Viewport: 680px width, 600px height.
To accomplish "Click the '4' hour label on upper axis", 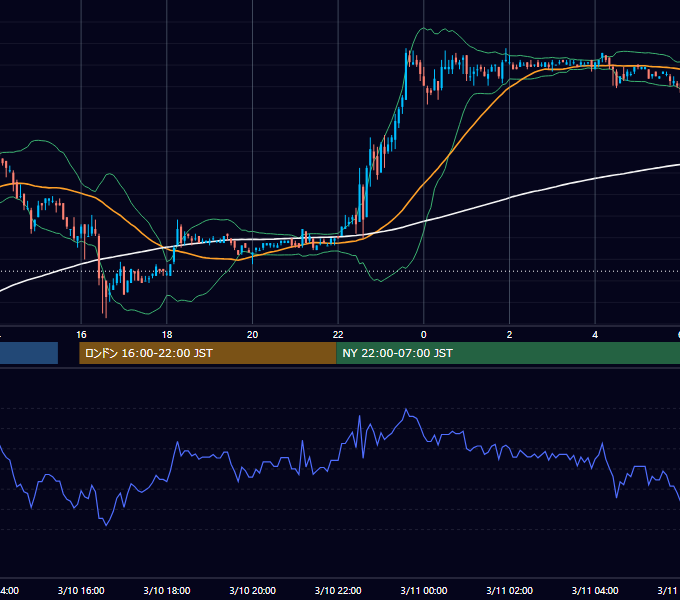I will (595, 335).
